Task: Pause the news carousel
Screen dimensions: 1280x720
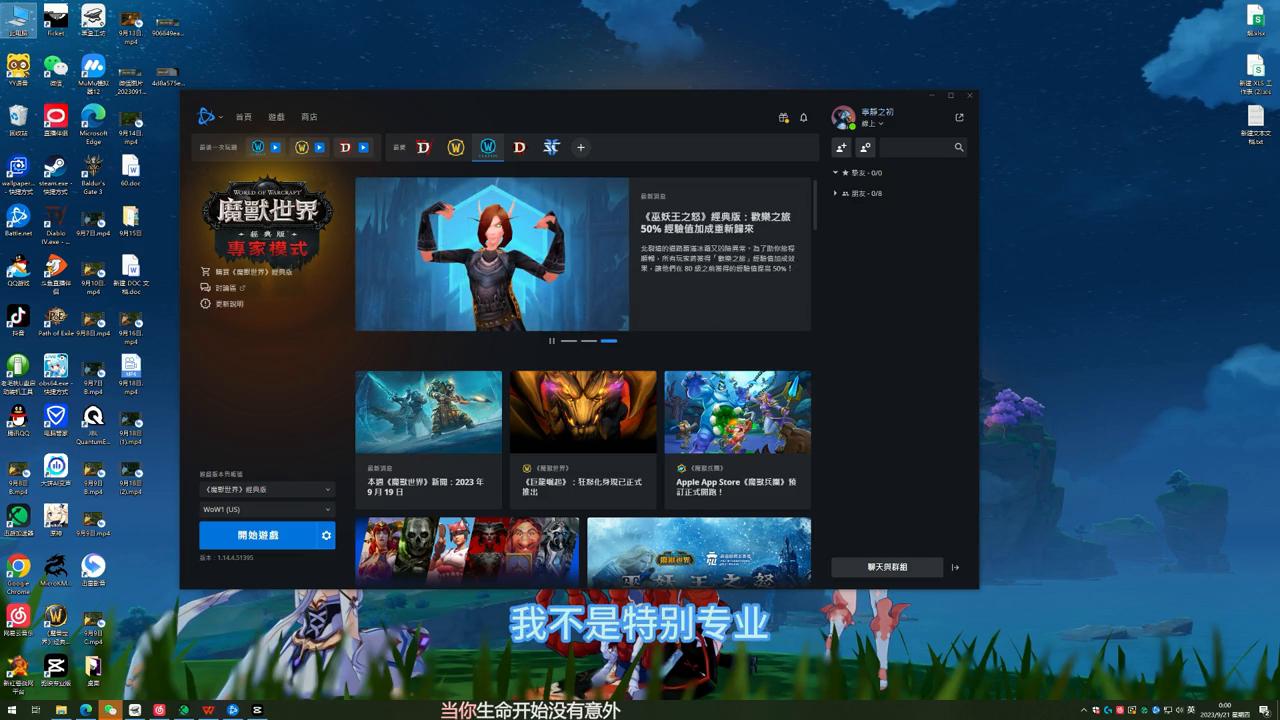Action: click(551, 341)
